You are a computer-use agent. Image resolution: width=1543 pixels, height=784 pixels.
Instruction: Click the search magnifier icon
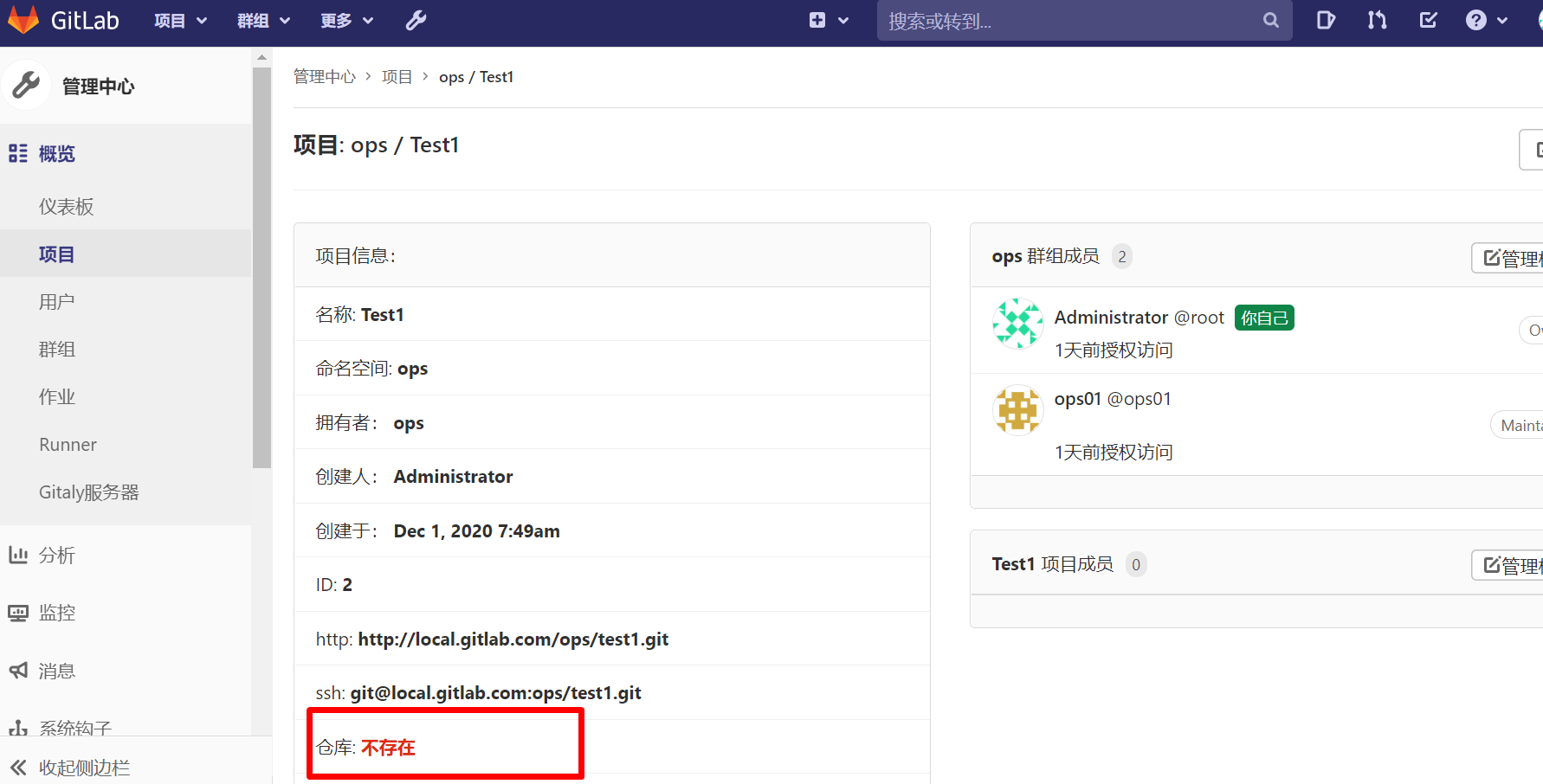1270,20
